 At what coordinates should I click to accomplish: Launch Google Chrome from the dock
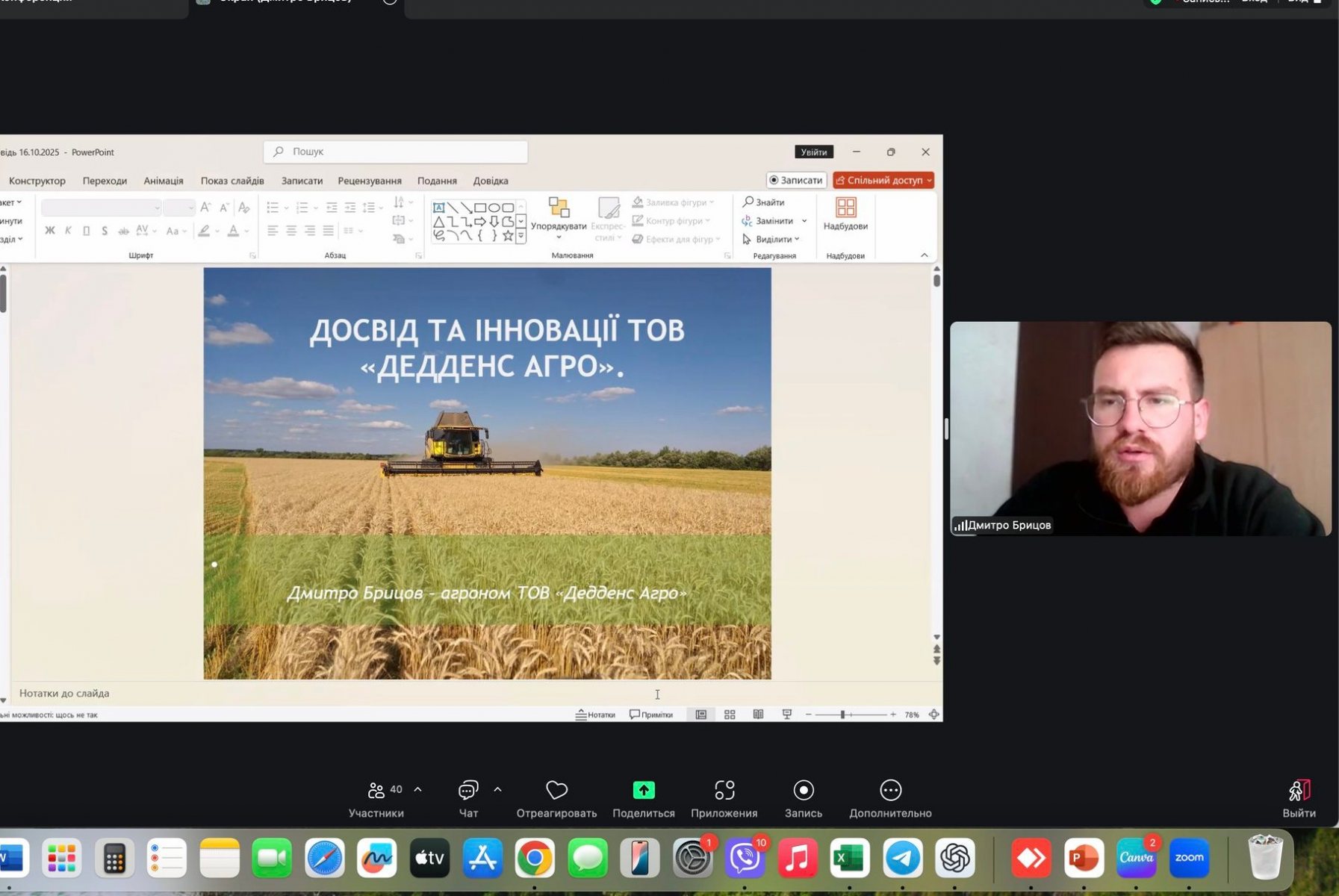[x=535, y=859]
